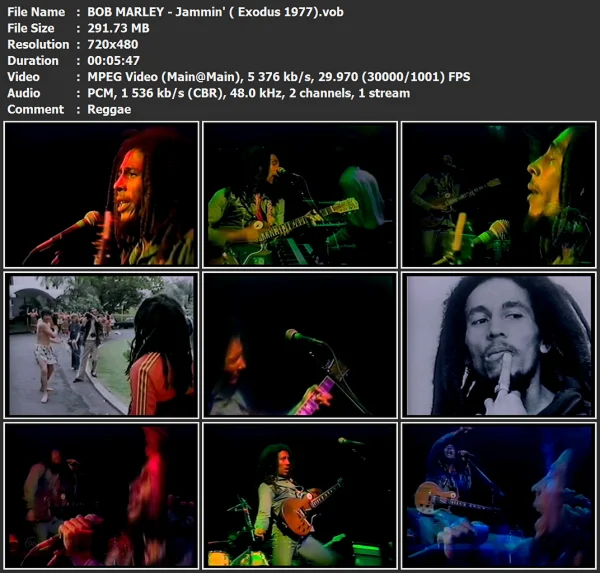Click the resolution value '720x480'
This screenshot has height=573, width=600.
point(112,44)
